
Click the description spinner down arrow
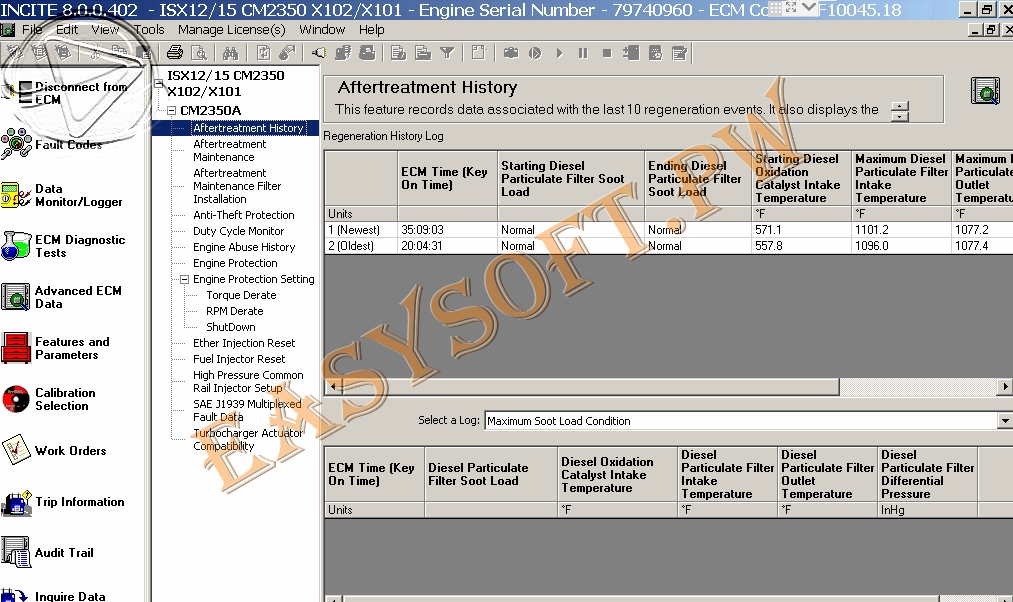click(x=899, y=117)
